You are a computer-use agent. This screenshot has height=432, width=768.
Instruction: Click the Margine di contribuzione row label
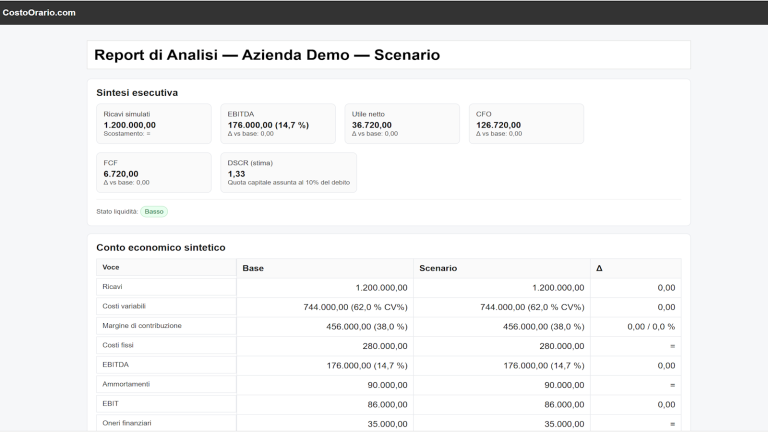pyautogui.click(x=142, y=325)
